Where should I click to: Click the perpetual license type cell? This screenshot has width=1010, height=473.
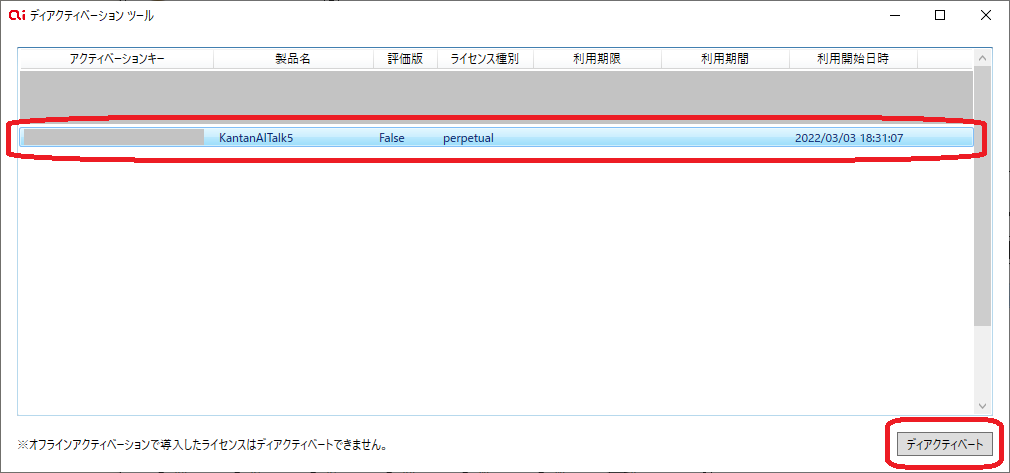[x=468, y=138]
